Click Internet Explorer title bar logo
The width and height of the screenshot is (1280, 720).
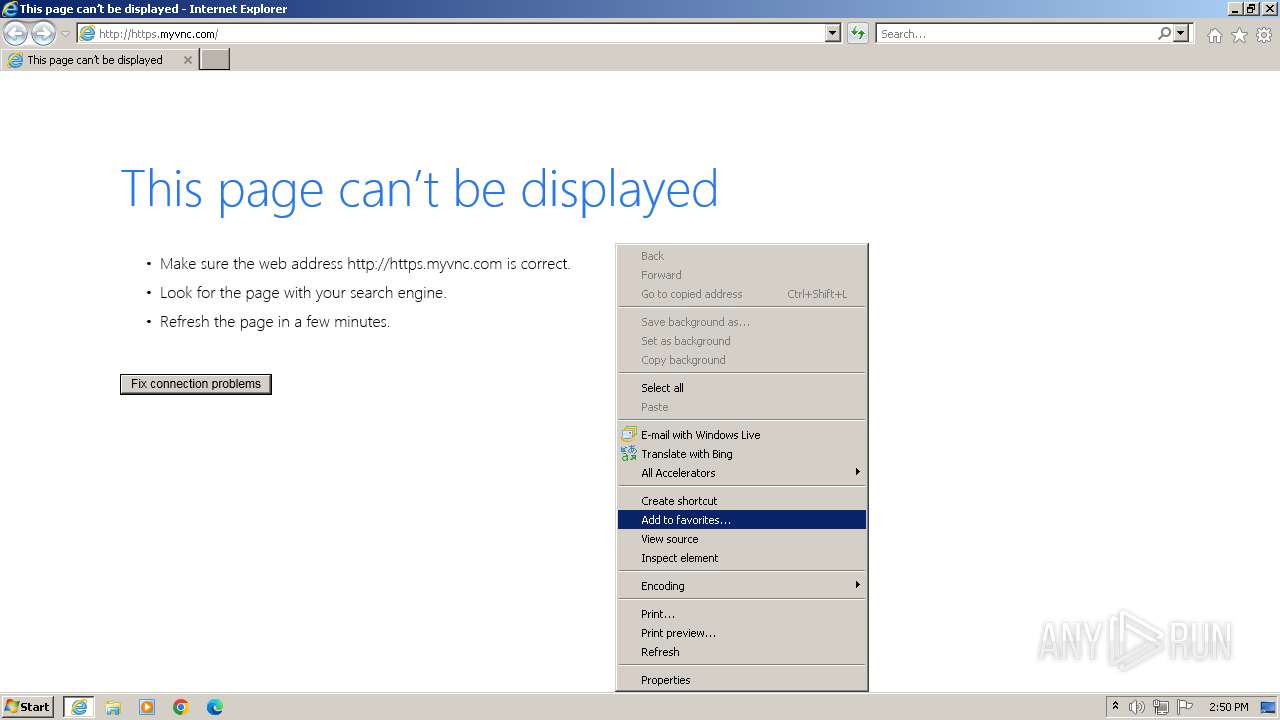pos(9,9)
